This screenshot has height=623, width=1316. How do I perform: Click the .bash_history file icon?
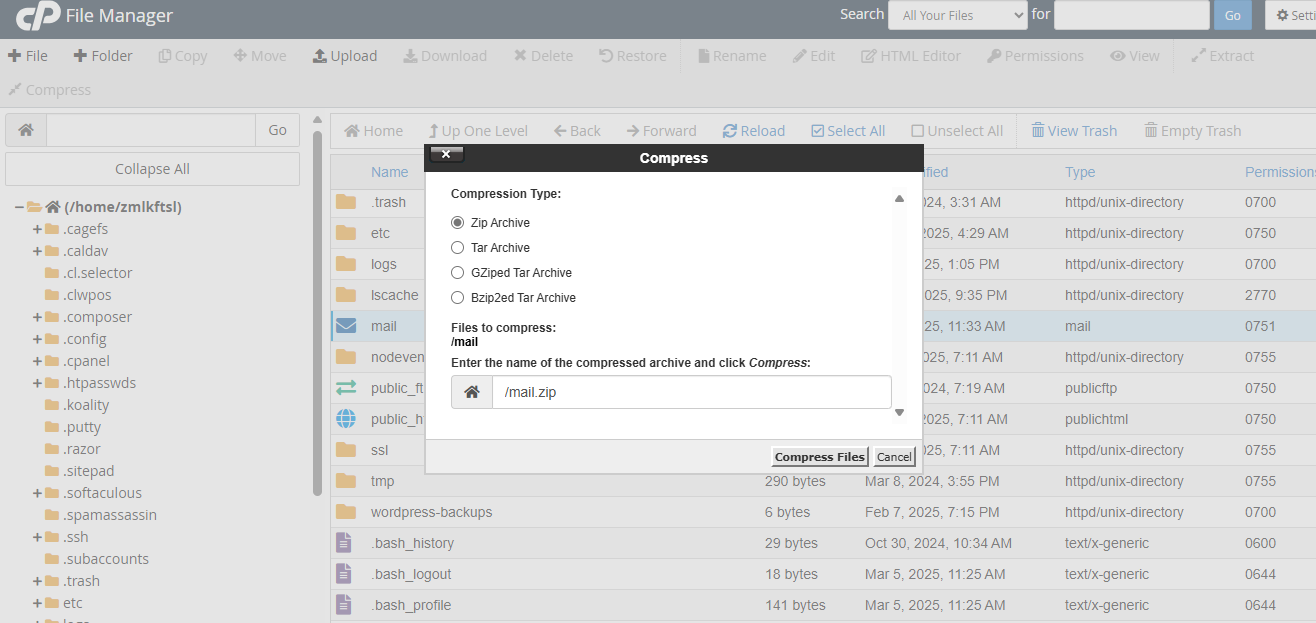click(x=344, y=543)
